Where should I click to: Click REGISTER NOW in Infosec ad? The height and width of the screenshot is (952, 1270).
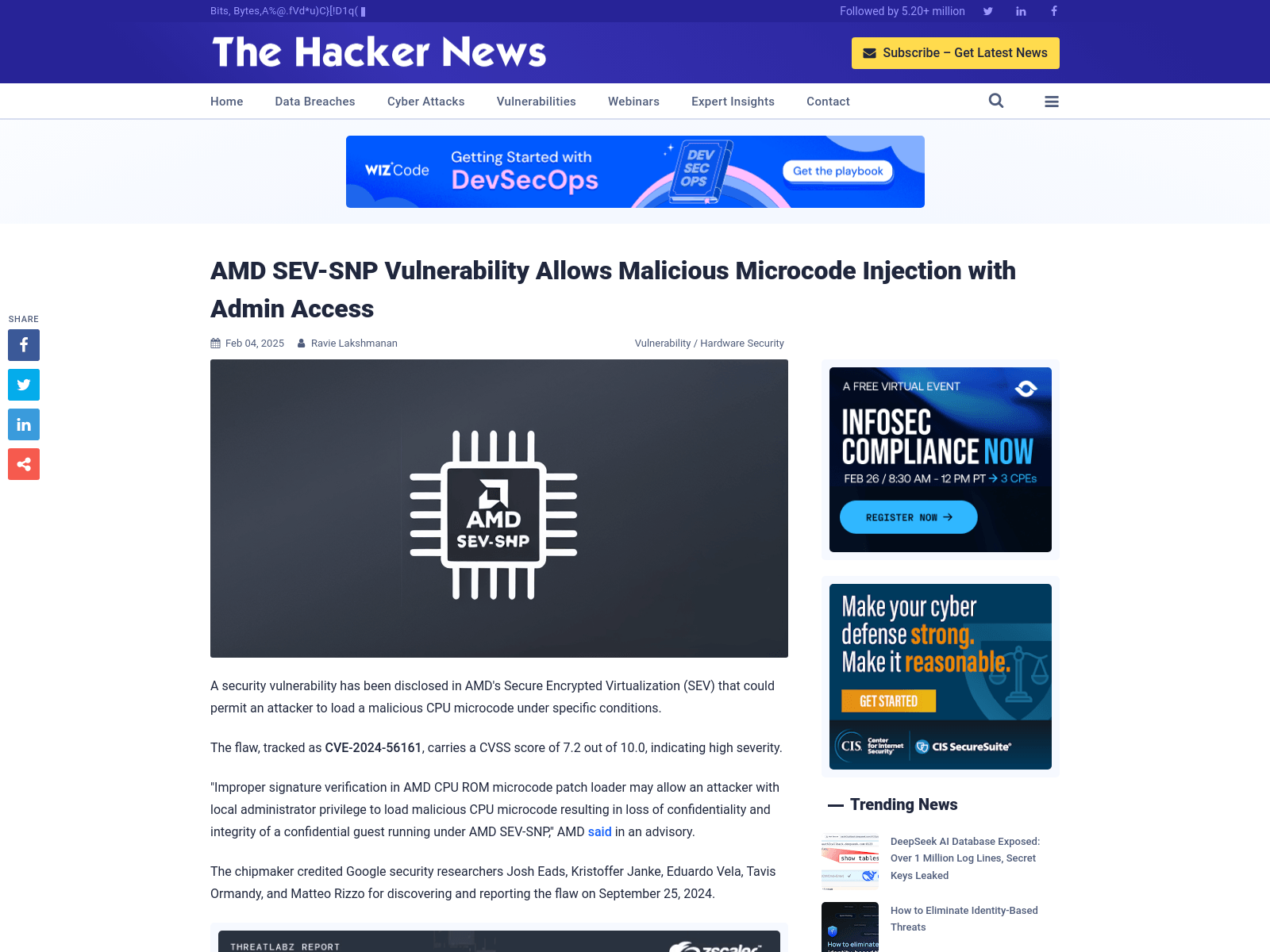point(908,517)
